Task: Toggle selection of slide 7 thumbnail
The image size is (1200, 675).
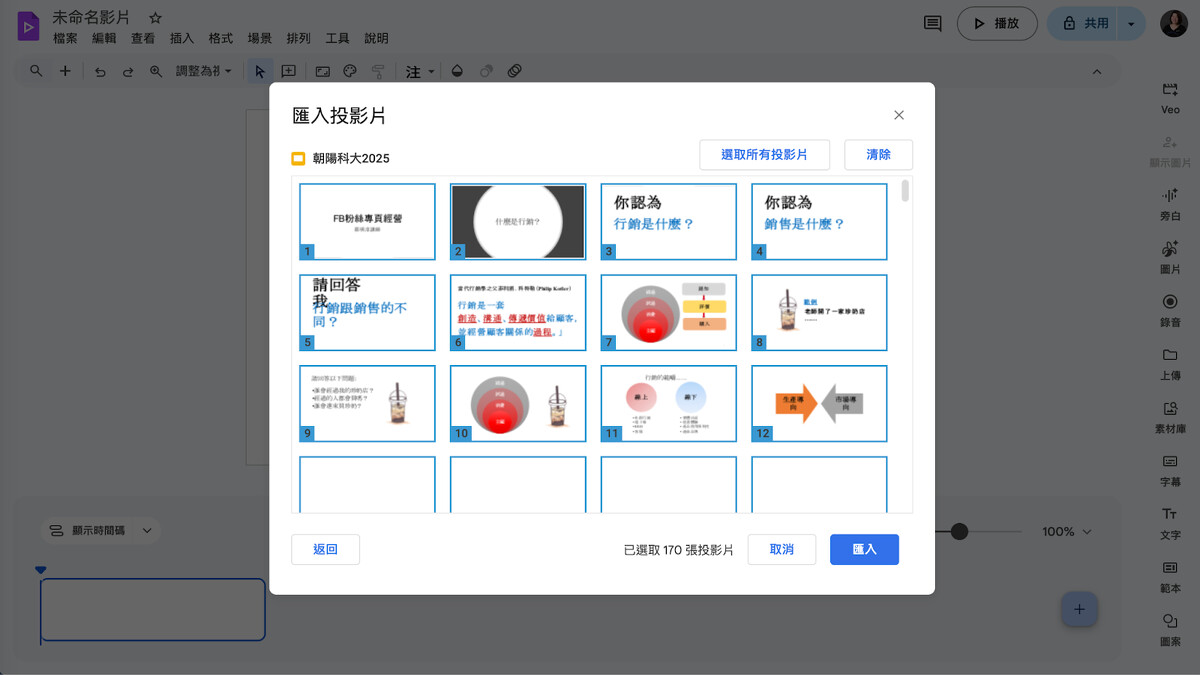Action: tap(668, 312)
